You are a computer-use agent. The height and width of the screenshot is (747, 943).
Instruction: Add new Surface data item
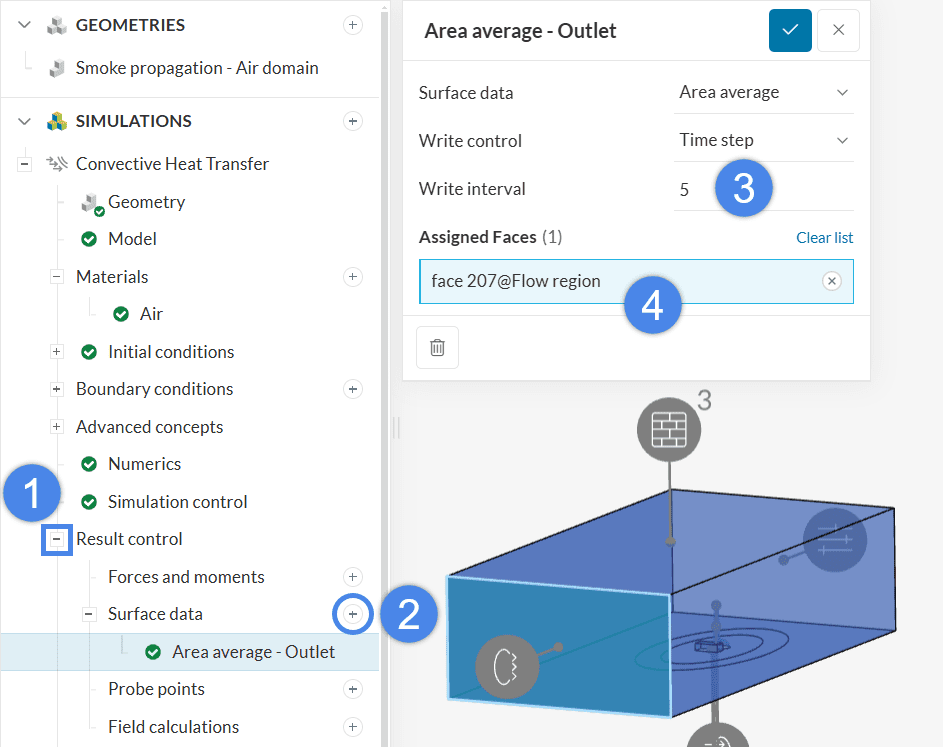tap(353, 614)
